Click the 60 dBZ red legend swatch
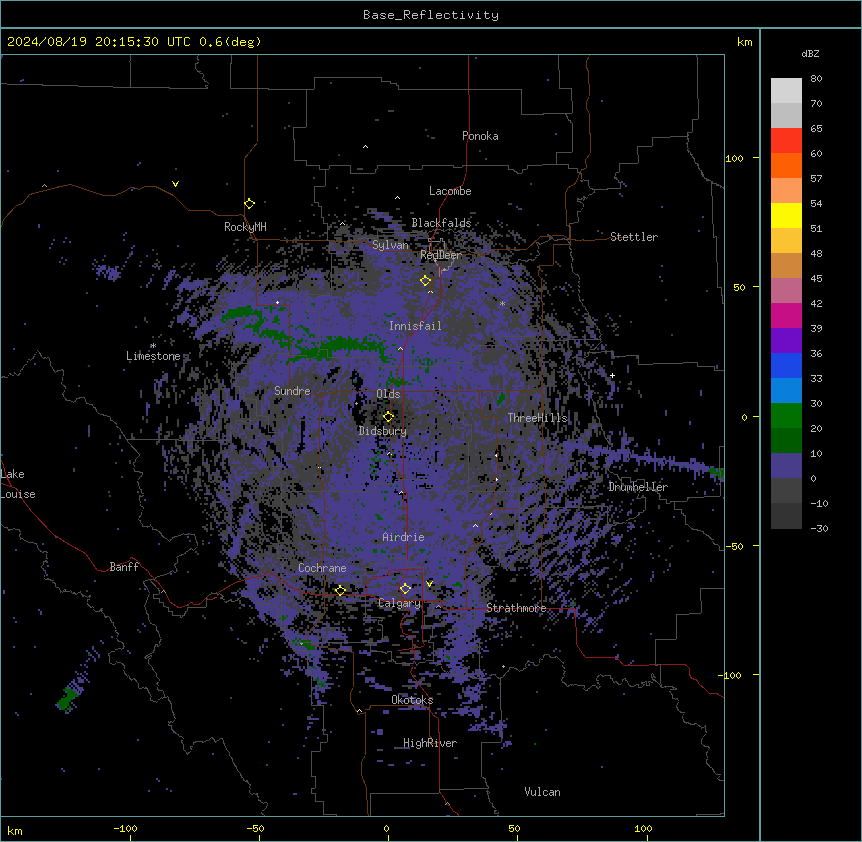Viewport: 862px width, 842px height. [x=786, y=140]
